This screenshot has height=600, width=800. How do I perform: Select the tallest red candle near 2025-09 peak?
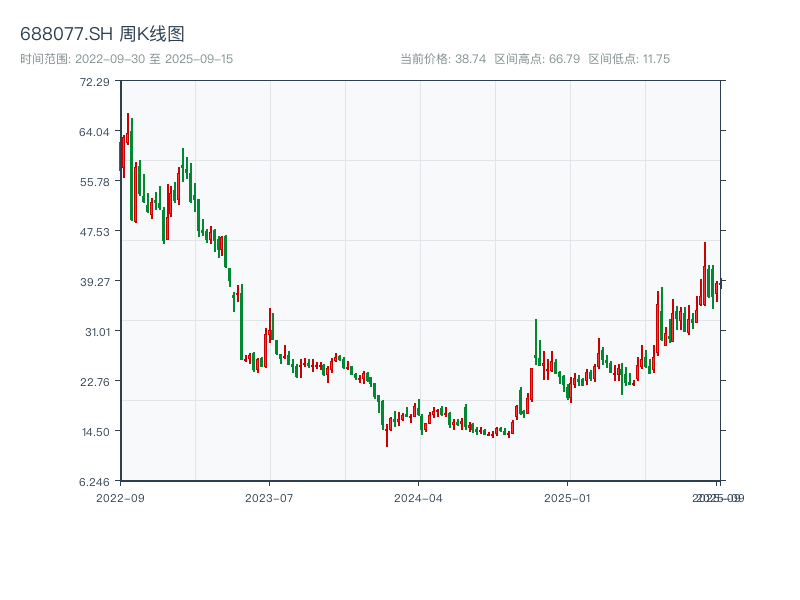pyautogui.click(x=705, y=274)
